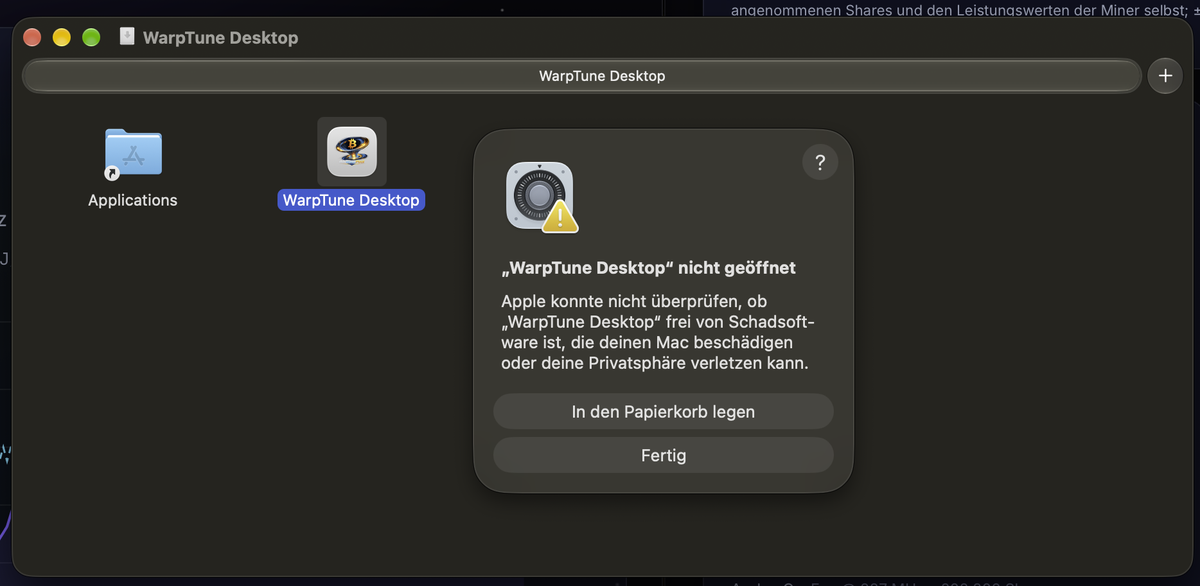Image resolution: width=1200 pixels, height=586 pixels.
Task: Minimize the window with yellow button
Action: 61,38
